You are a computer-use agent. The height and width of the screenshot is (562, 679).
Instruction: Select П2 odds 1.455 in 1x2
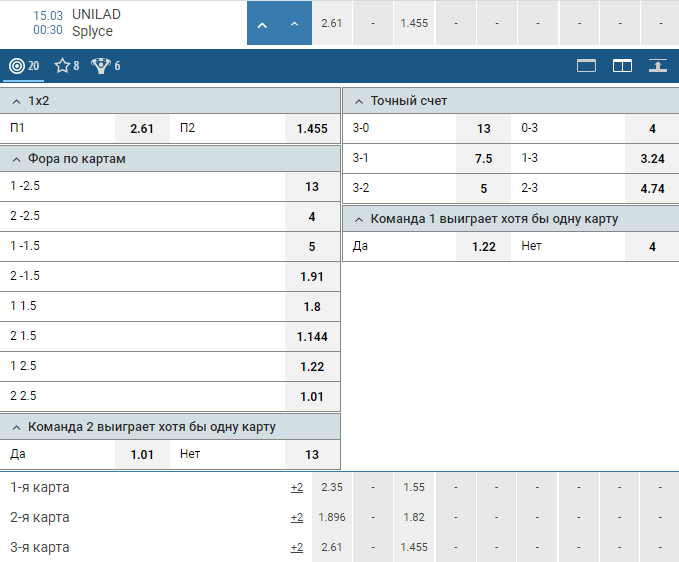(x=312, y=129)
